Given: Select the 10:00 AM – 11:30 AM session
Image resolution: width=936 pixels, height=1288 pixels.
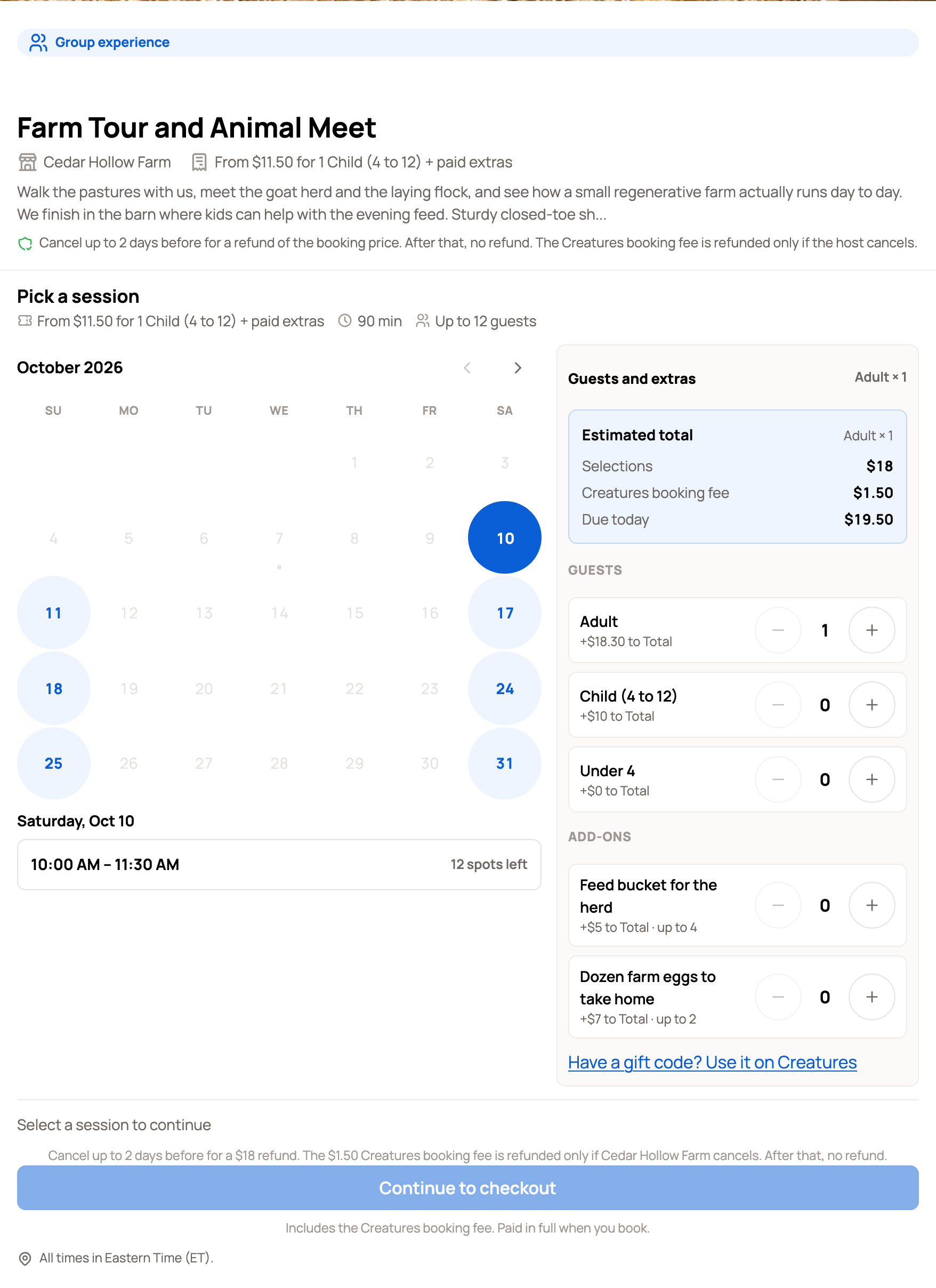Looking at the screenshot, I should [279, 864].
